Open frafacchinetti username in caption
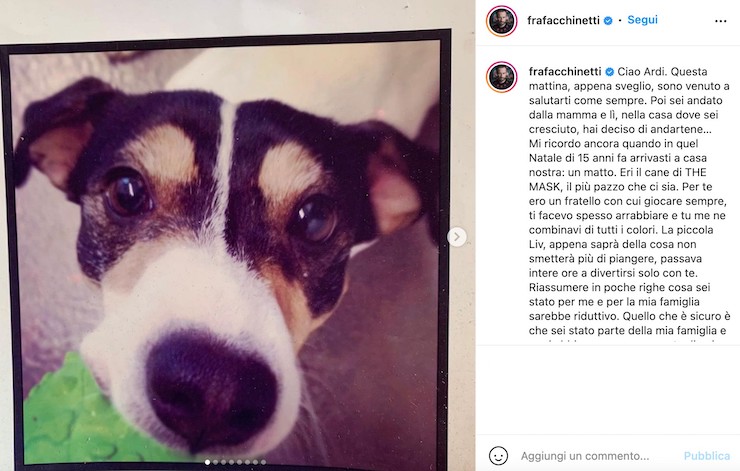The width and height of the screenshot is (740, 471). (x=565, y=72)
